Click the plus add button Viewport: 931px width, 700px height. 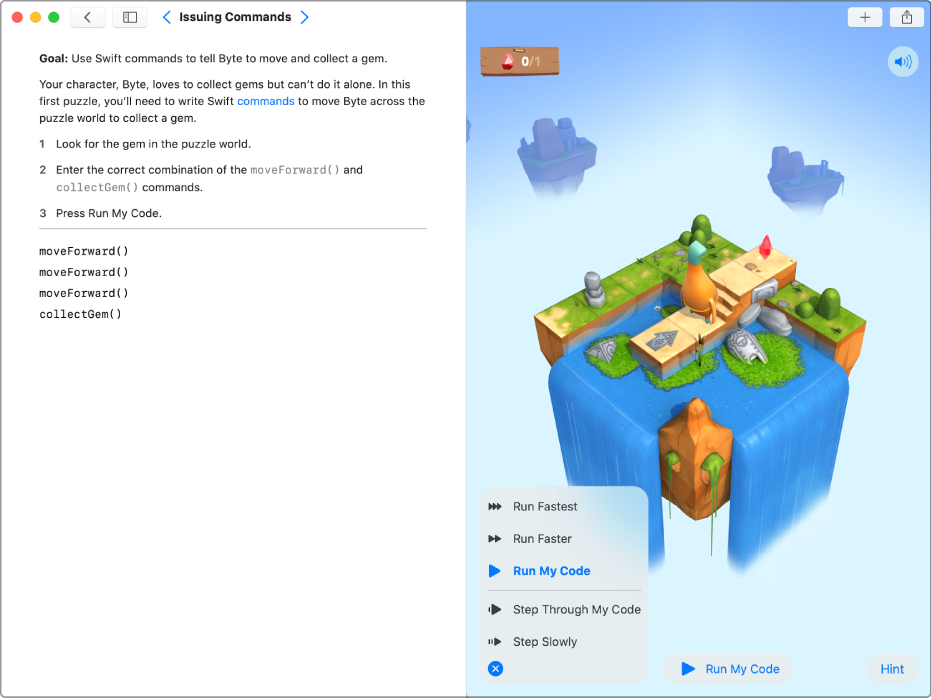864,17
